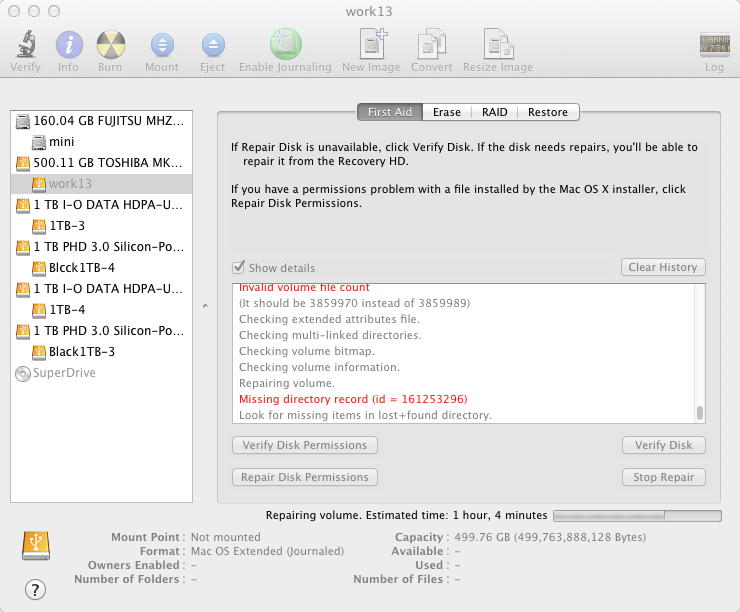Switch to the RAID tab
This screenshot has height=612, width=740.
[495, 112]
